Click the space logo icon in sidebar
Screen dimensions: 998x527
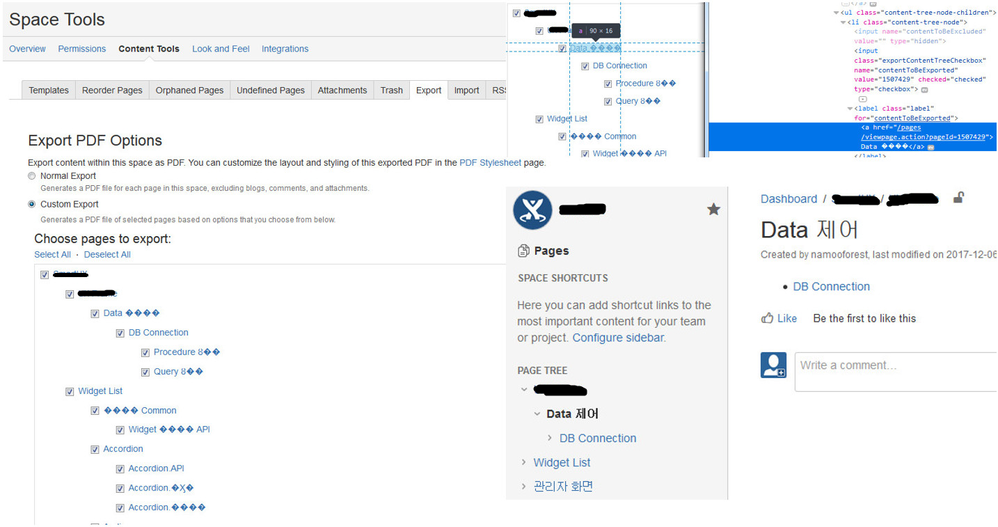click(533, 210)
